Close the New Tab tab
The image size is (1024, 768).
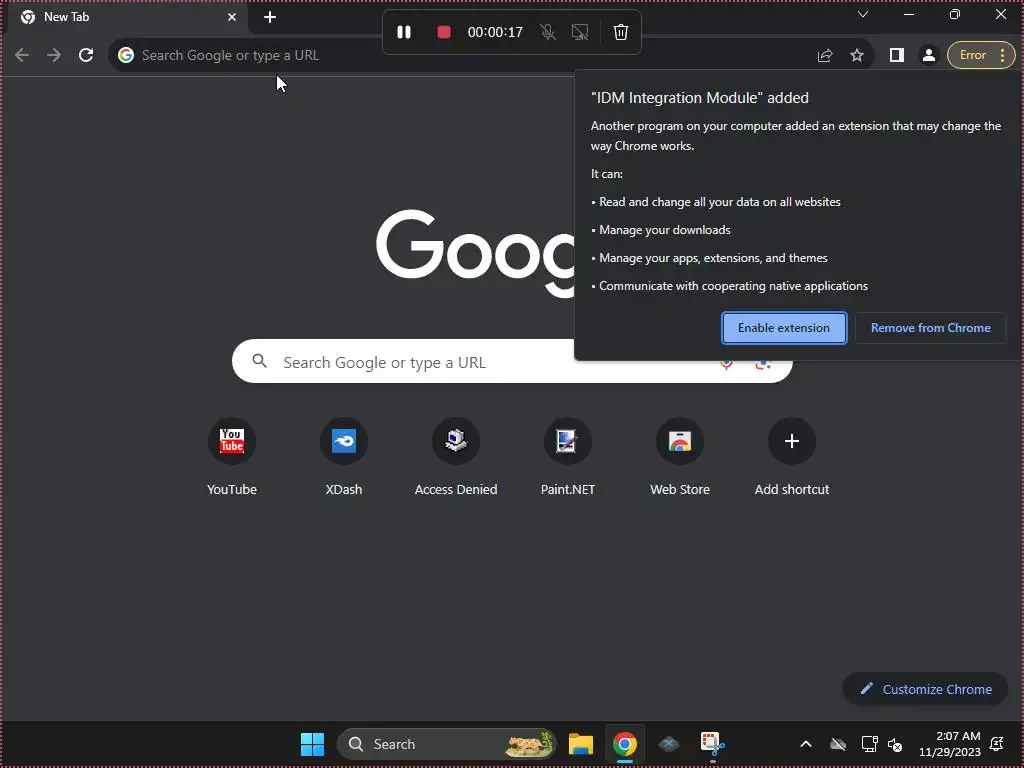(232, 17)
